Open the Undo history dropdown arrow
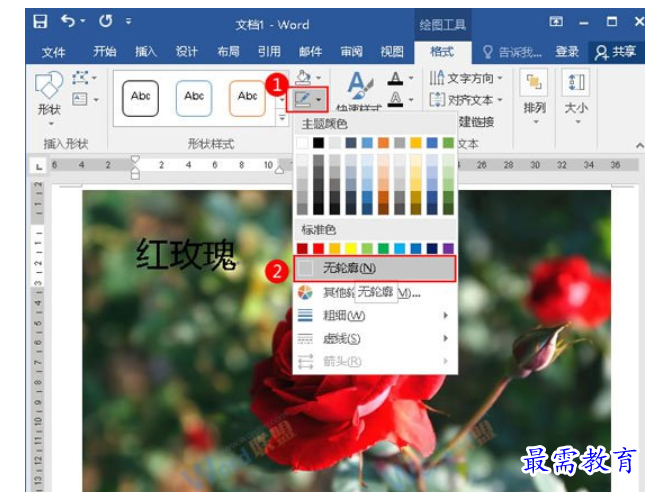The image size is (645, 492). [x=83, y=21]
